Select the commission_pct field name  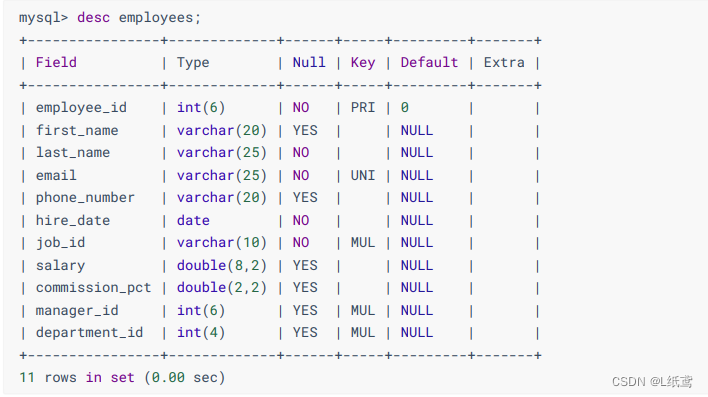coord(93,288)
